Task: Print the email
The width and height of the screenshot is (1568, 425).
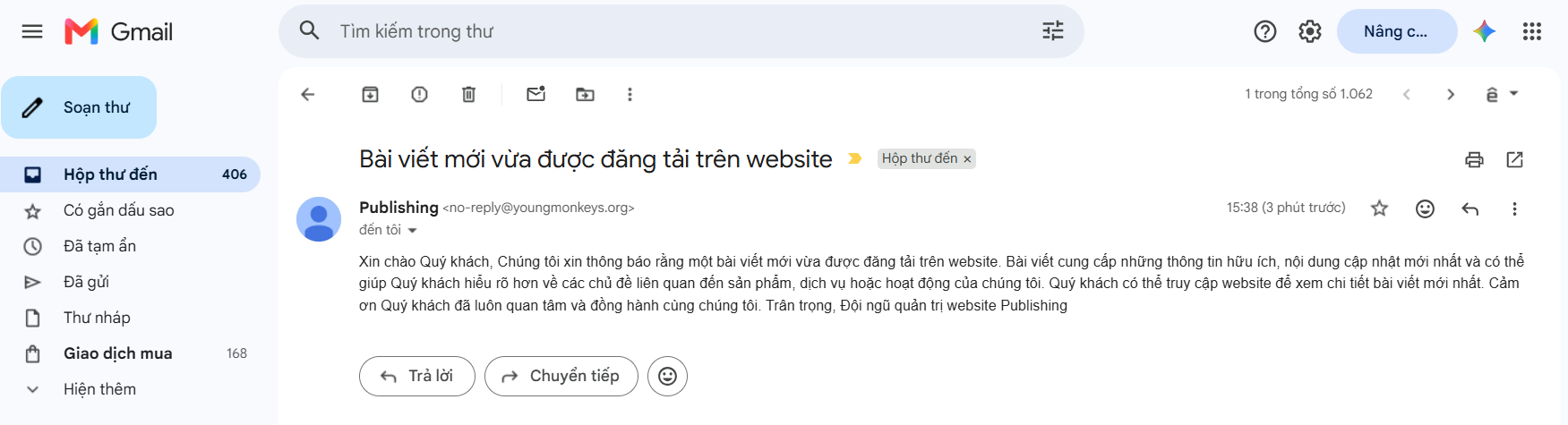Action: (x=1474, y=159)
